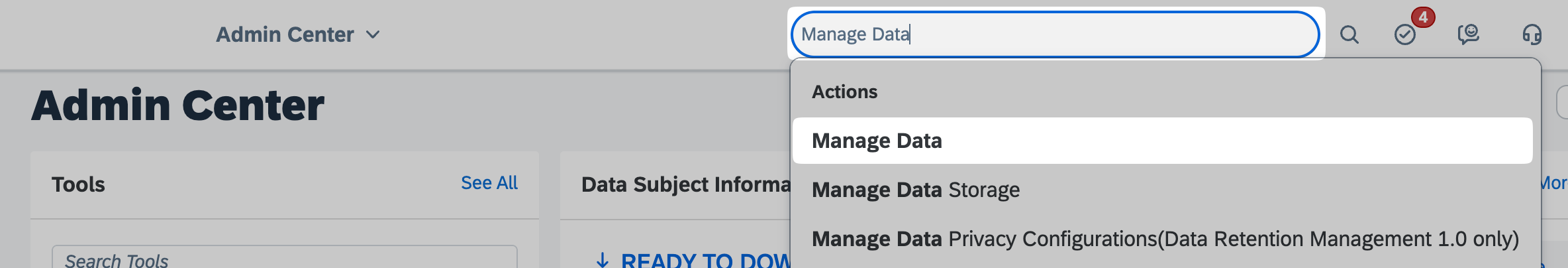Screen dimensions: 1568x268
Task: Click the headset support icon
Action: point(1532,34)
